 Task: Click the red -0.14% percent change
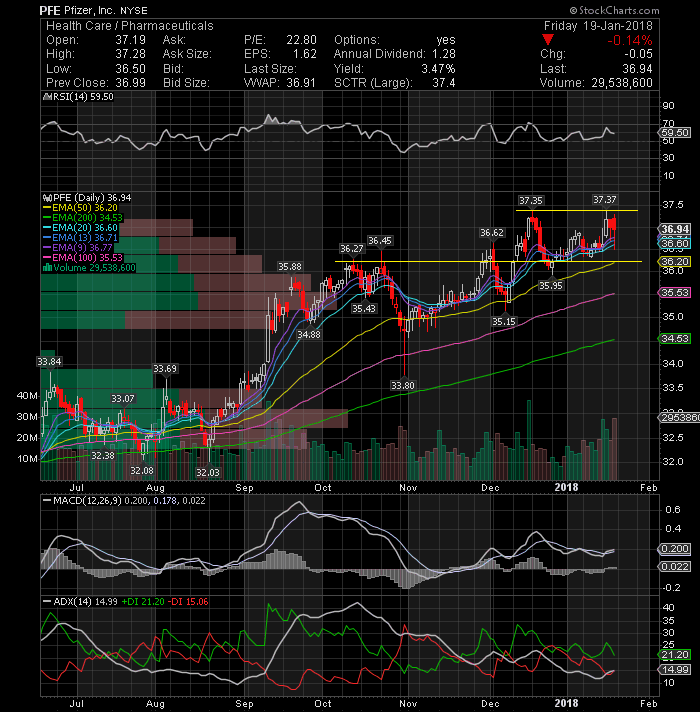tap(630, 40)
